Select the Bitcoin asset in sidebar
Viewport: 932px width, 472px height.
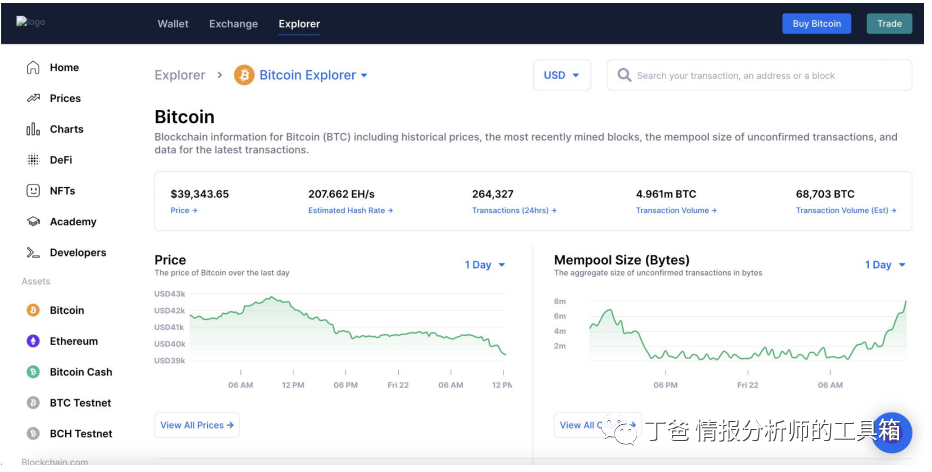[x=67, y=310]
